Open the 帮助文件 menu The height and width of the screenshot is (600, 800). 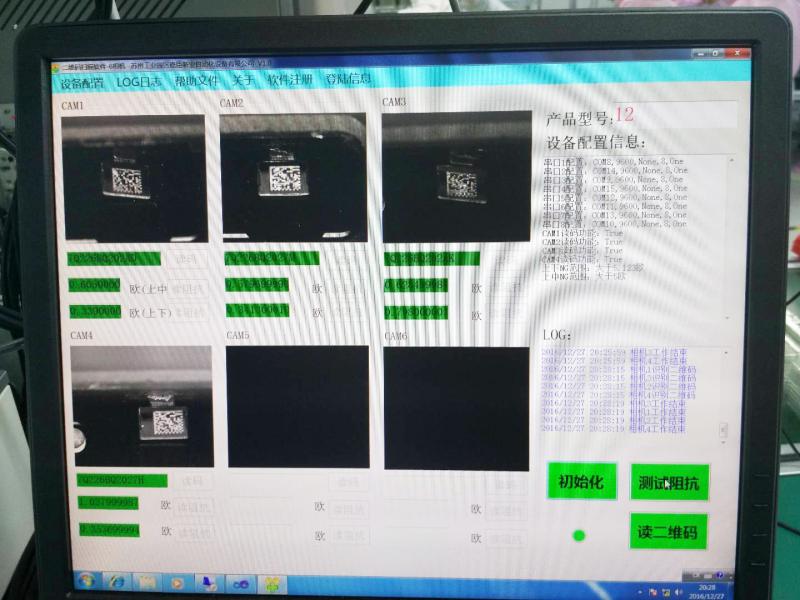click(x=196, y=81)
